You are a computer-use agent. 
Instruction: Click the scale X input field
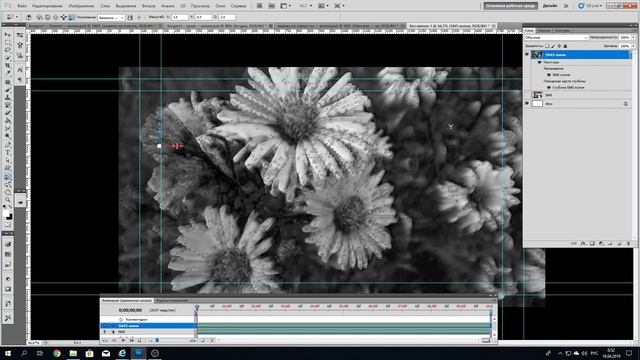[x=180, y=18]
